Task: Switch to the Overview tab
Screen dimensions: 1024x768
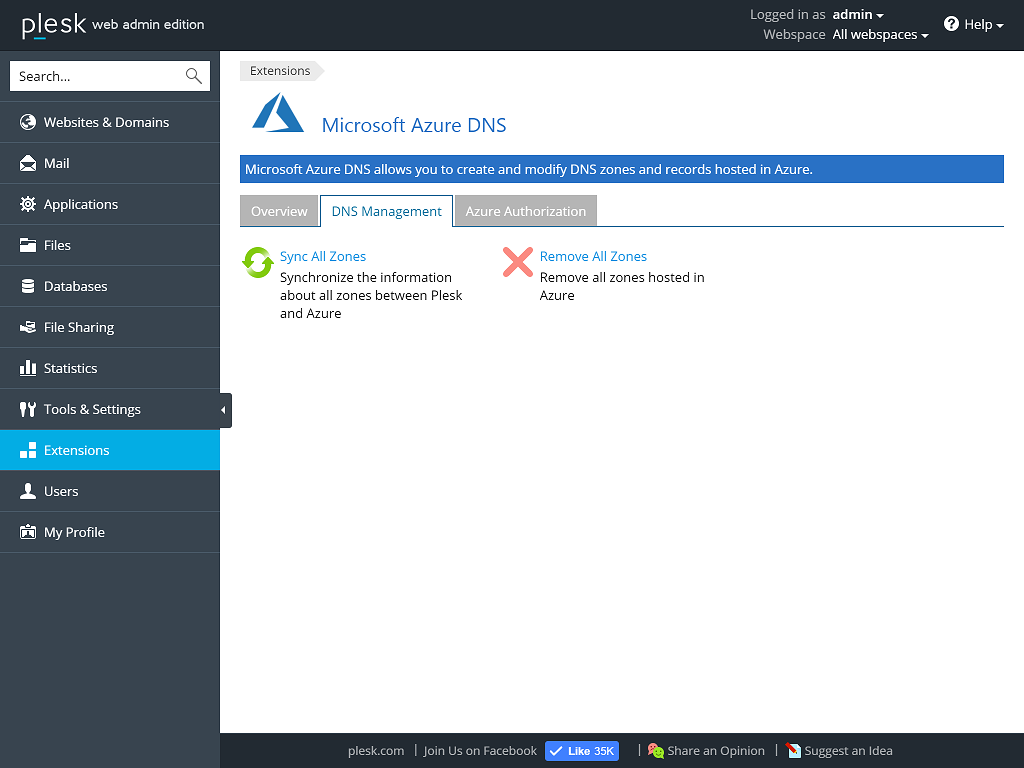Action: point(279,211)
